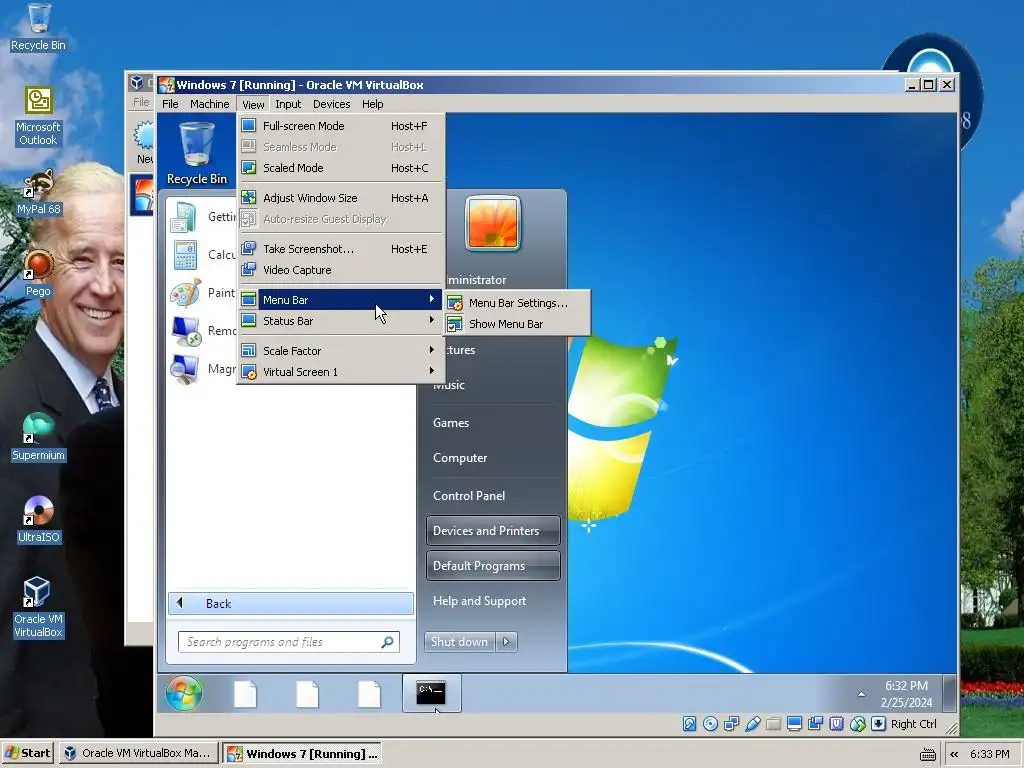Launch Supermium browser shortcut
The image size is (1024, 768).
38,438
